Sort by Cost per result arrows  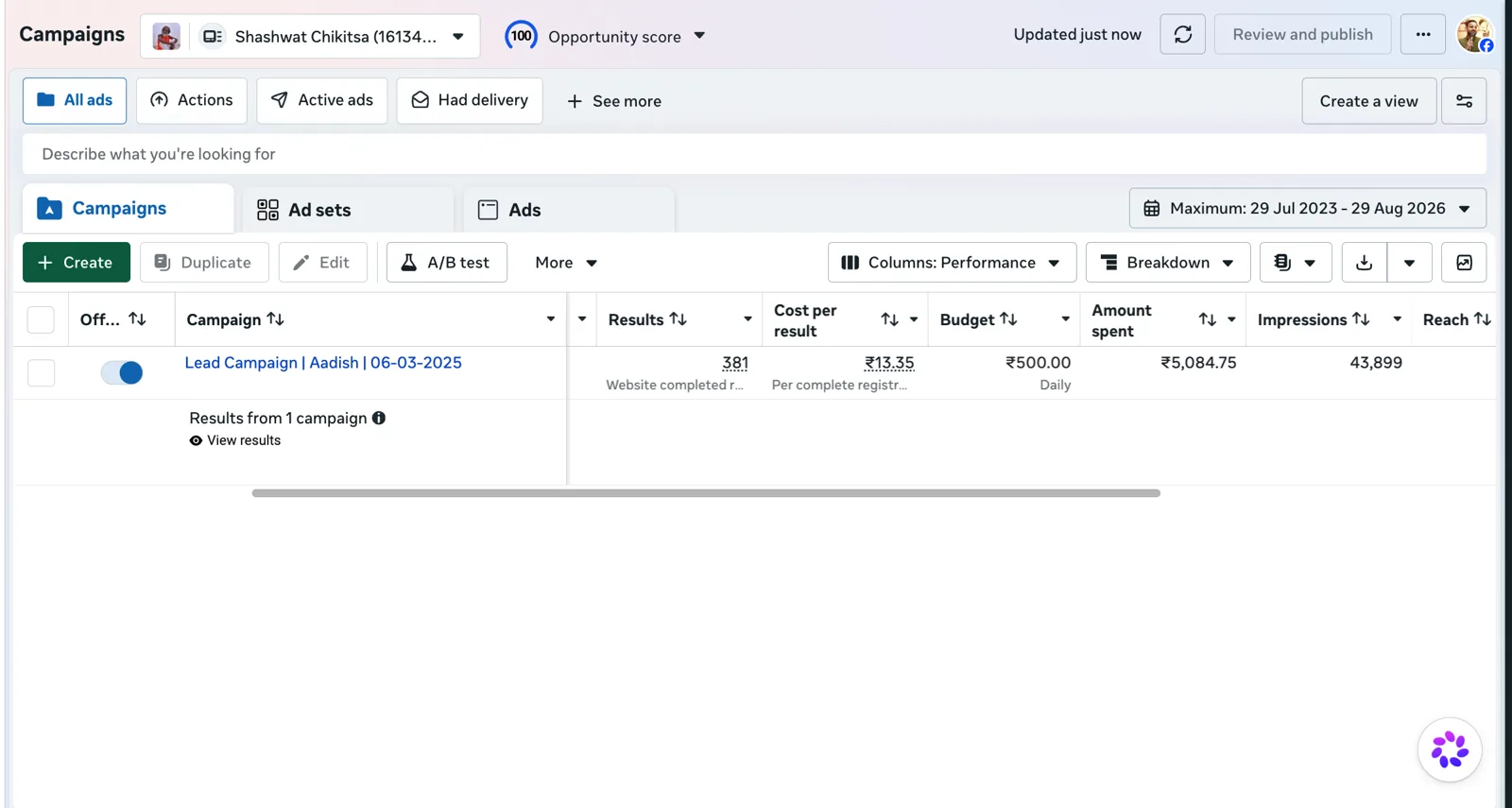[x=889, y=319]
